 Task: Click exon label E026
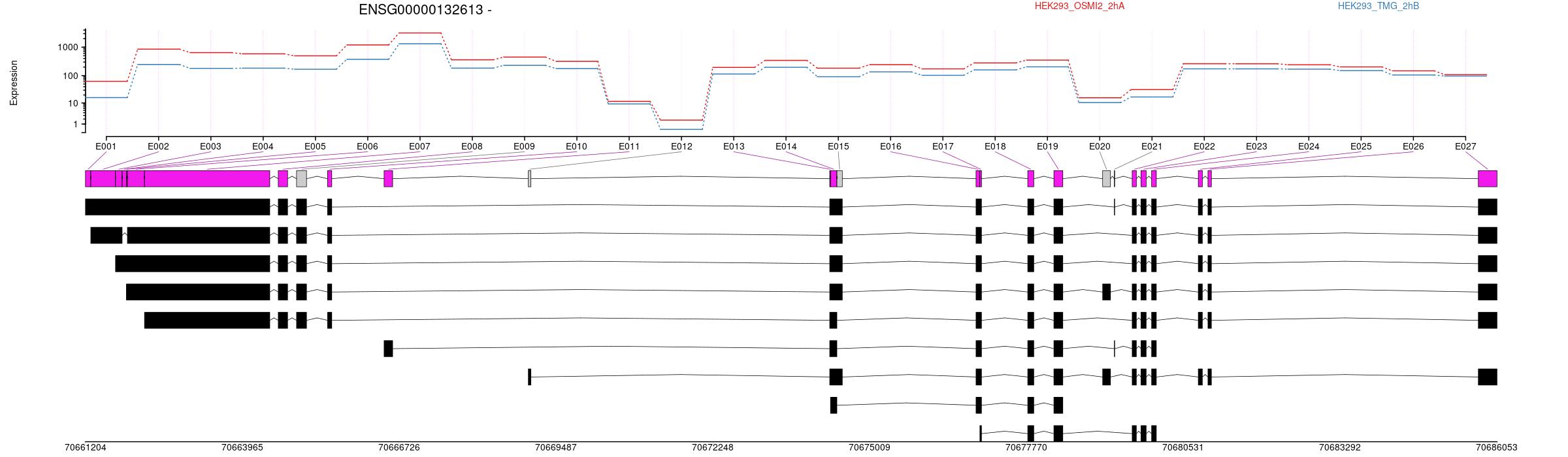[x=1413, y=146]
